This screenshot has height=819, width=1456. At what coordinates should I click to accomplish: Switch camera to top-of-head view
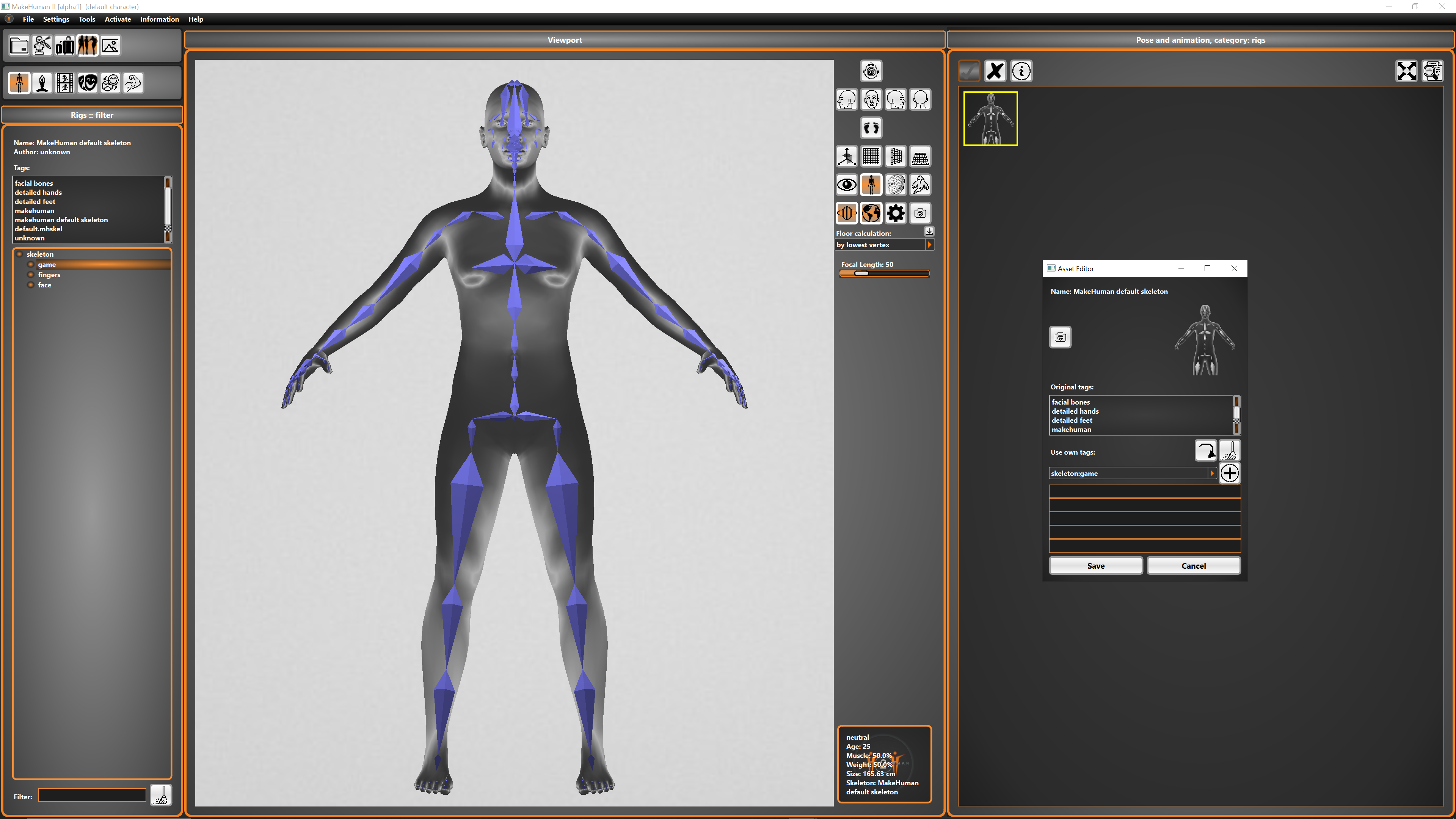point(871,71)
